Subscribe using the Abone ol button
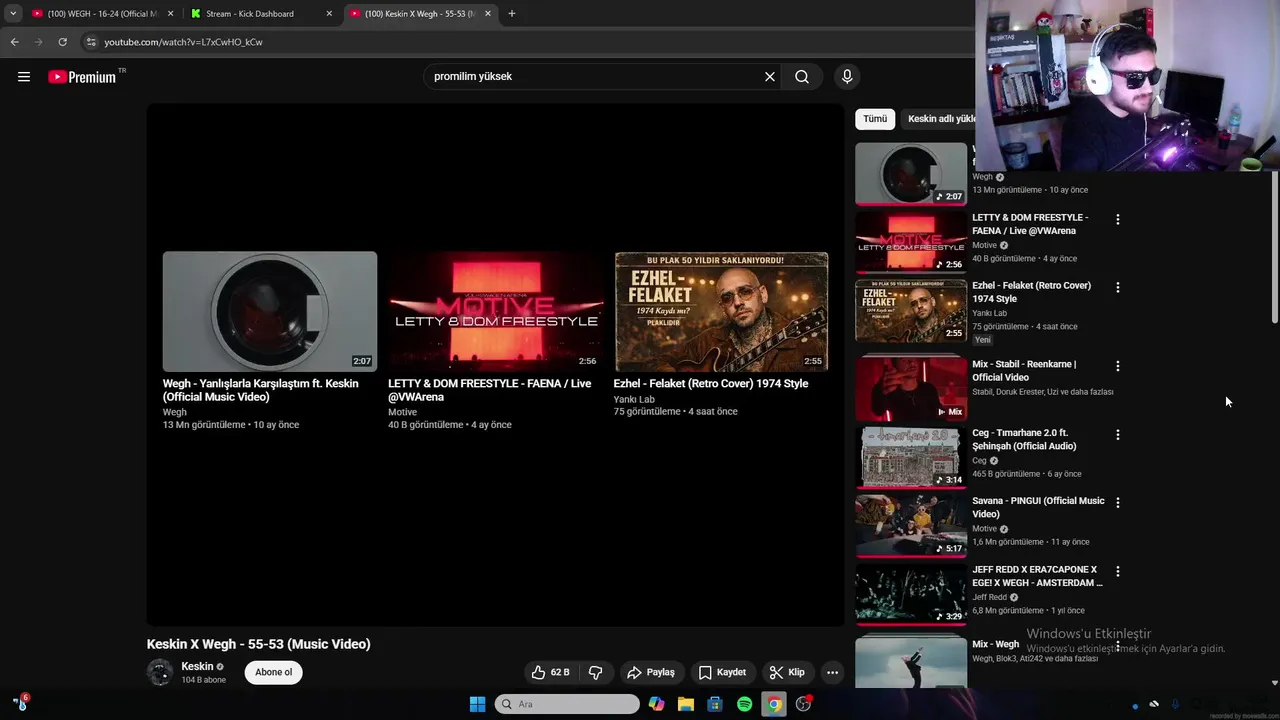The image size is (1280, 720). (273, 672)
